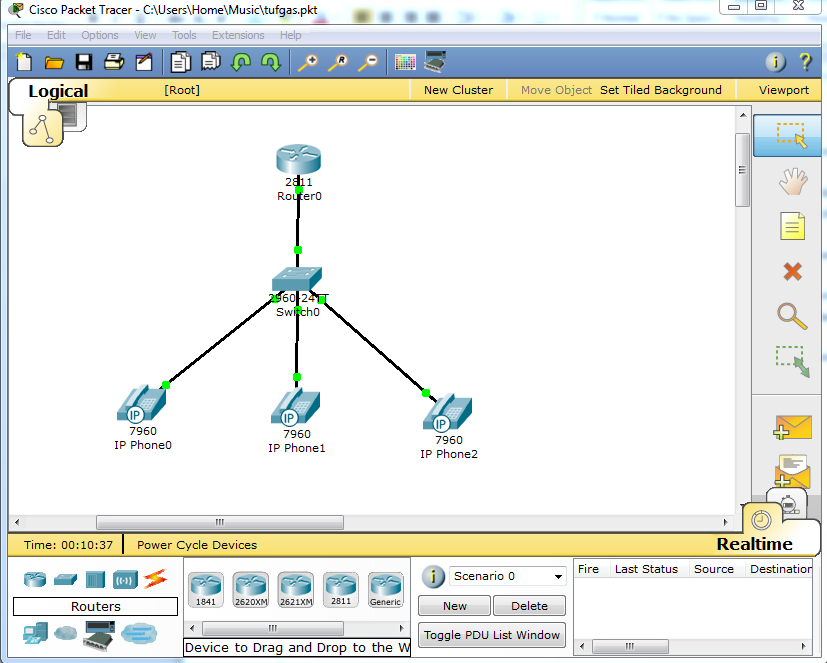This screenshot has width=827, height=663.
Task: Open the File menu
Action: click(23, 35)
